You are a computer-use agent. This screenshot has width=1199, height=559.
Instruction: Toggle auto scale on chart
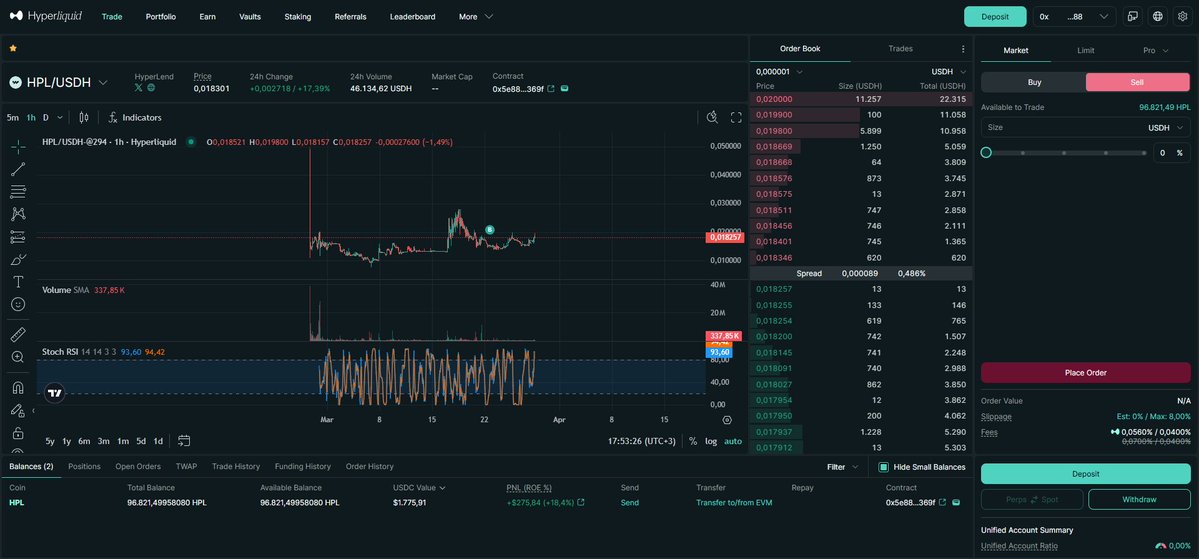tap(733, 440)
